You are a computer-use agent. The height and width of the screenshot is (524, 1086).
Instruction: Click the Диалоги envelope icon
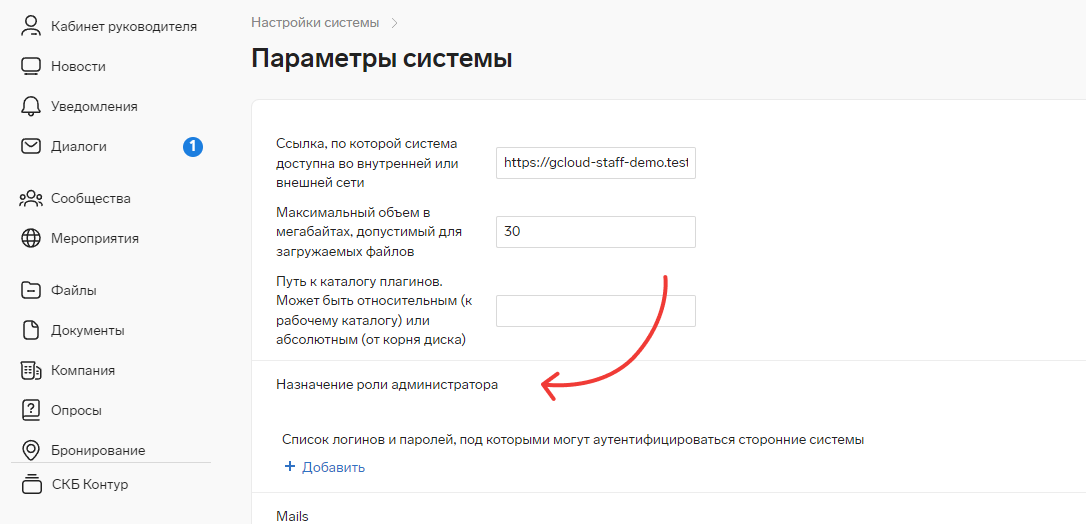30,147
